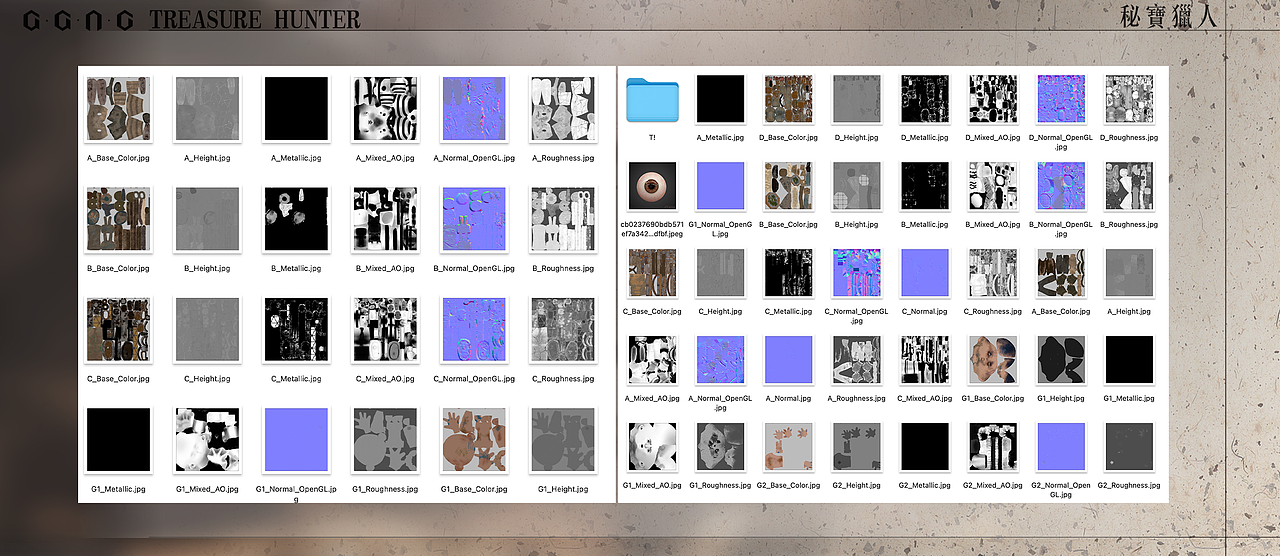Click G1_Roughness.jpg file name in right window
This screenshot has width=1280, height=556.
tap(720, 485)
